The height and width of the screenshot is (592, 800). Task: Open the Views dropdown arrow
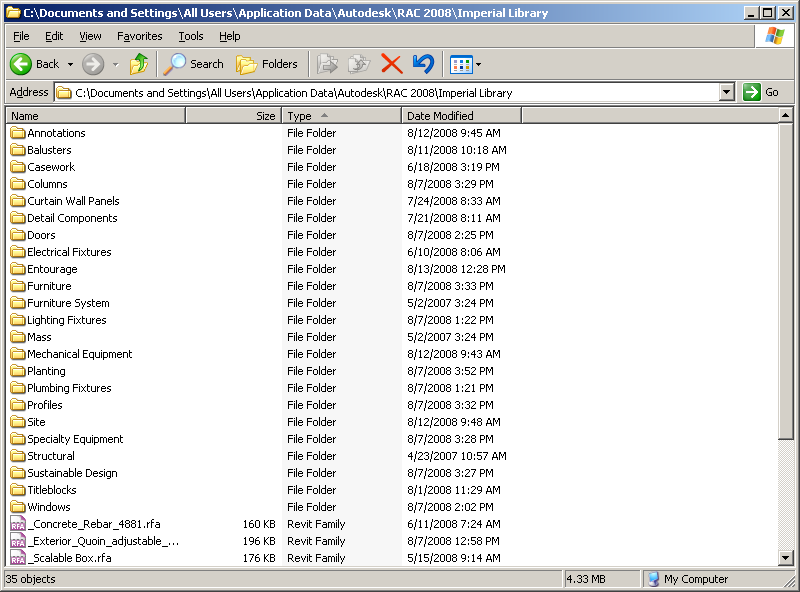479,65
